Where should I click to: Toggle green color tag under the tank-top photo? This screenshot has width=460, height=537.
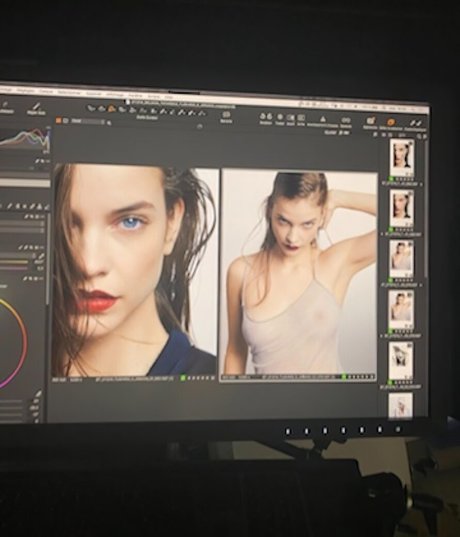pyautogui.click(x=345, y=377)
